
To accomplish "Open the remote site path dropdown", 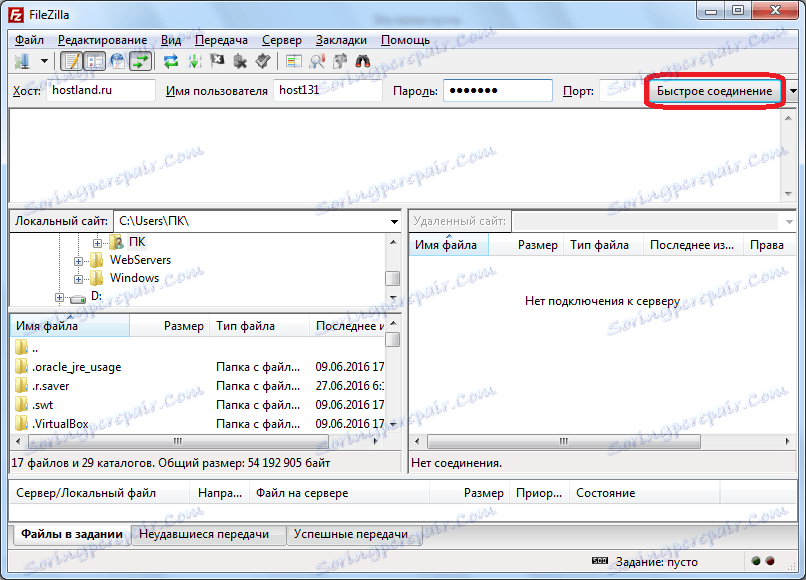I will [789, 222].
